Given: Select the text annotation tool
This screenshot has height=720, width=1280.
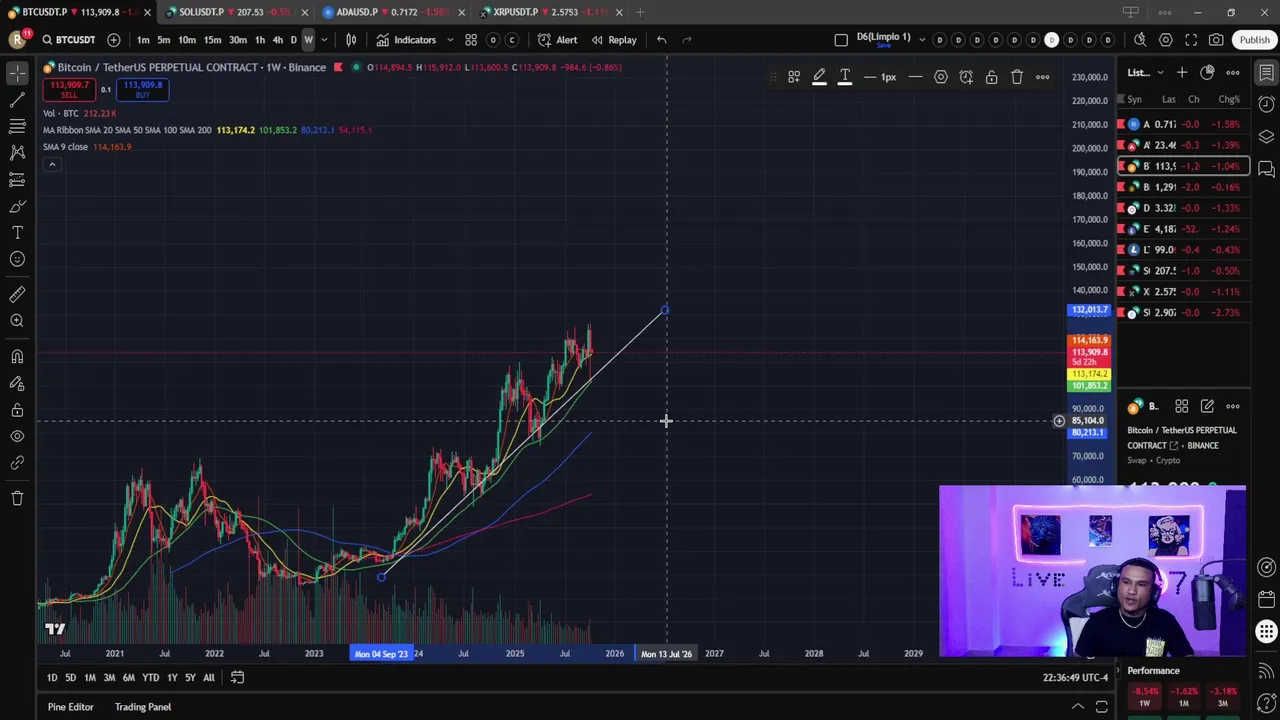Looking at the screenshot, I should click(17, 232).
